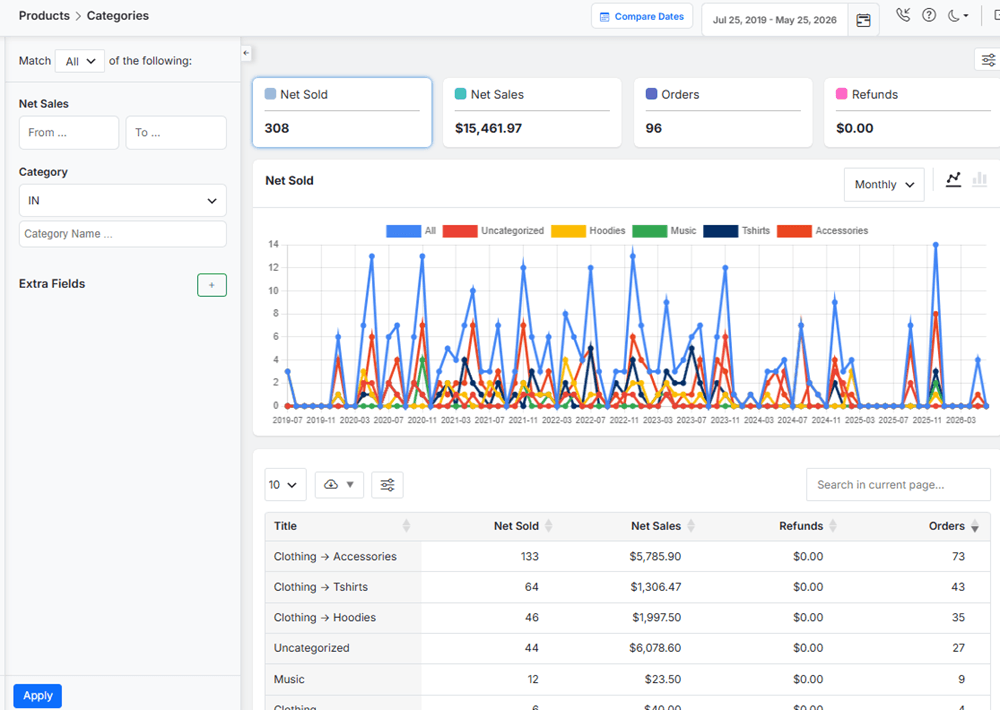The image size is (1000, 710).
Task: Toggle the Tshirts legend series
Action: 737,231
